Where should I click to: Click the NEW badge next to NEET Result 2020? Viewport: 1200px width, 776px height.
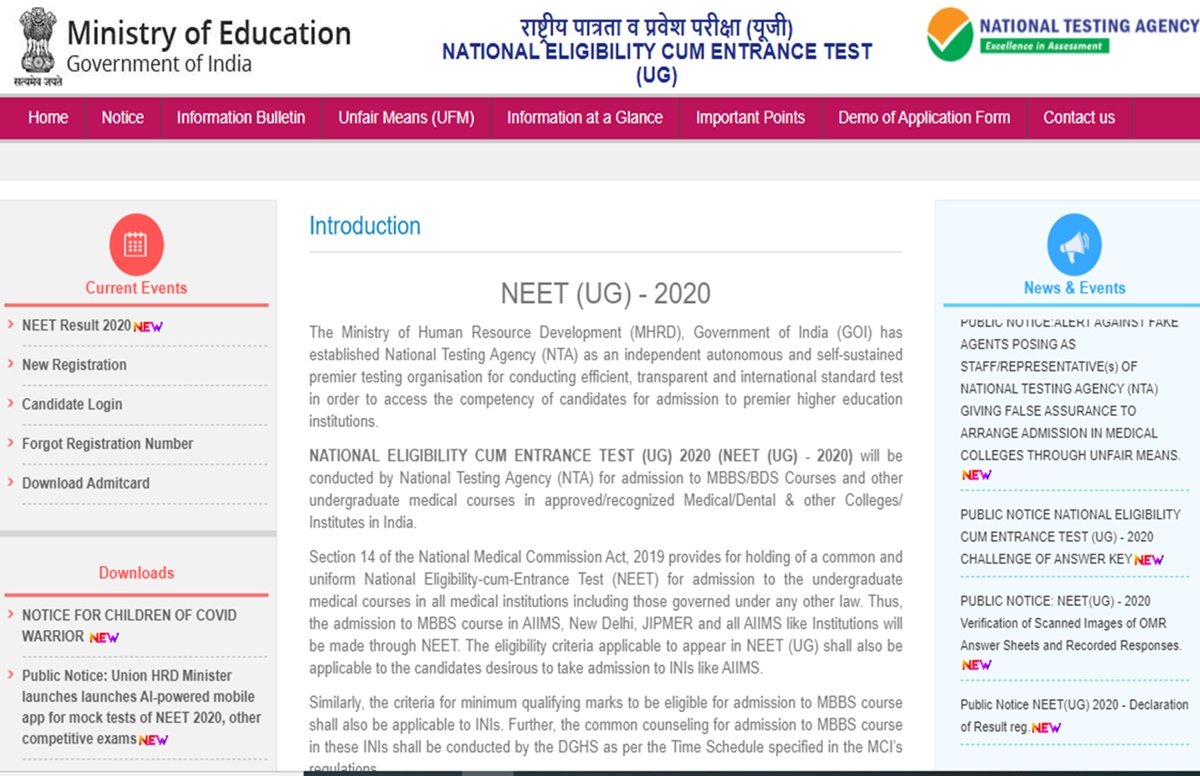pyautogui.click(x=148, y=327)
